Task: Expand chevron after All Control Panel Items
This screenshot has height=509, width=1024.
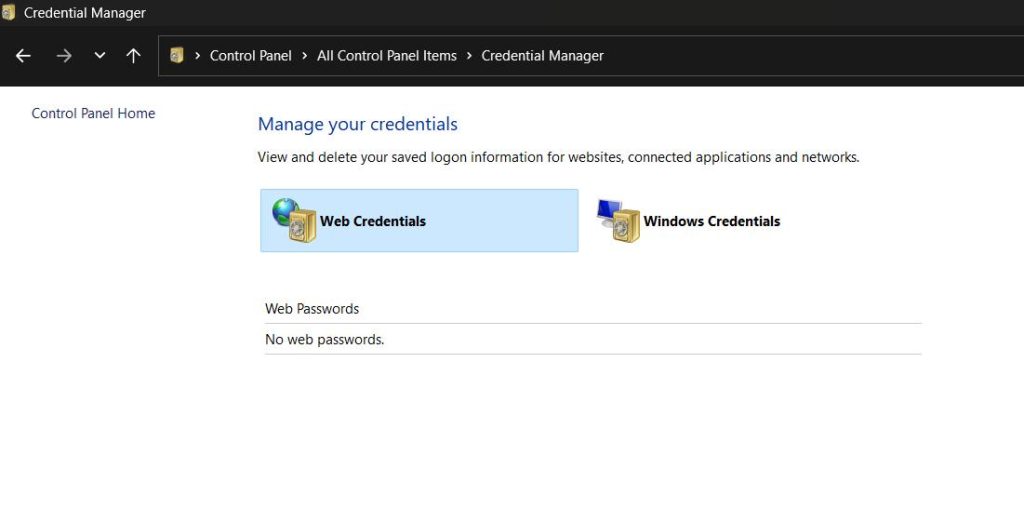Action: (x=469, y=56)
